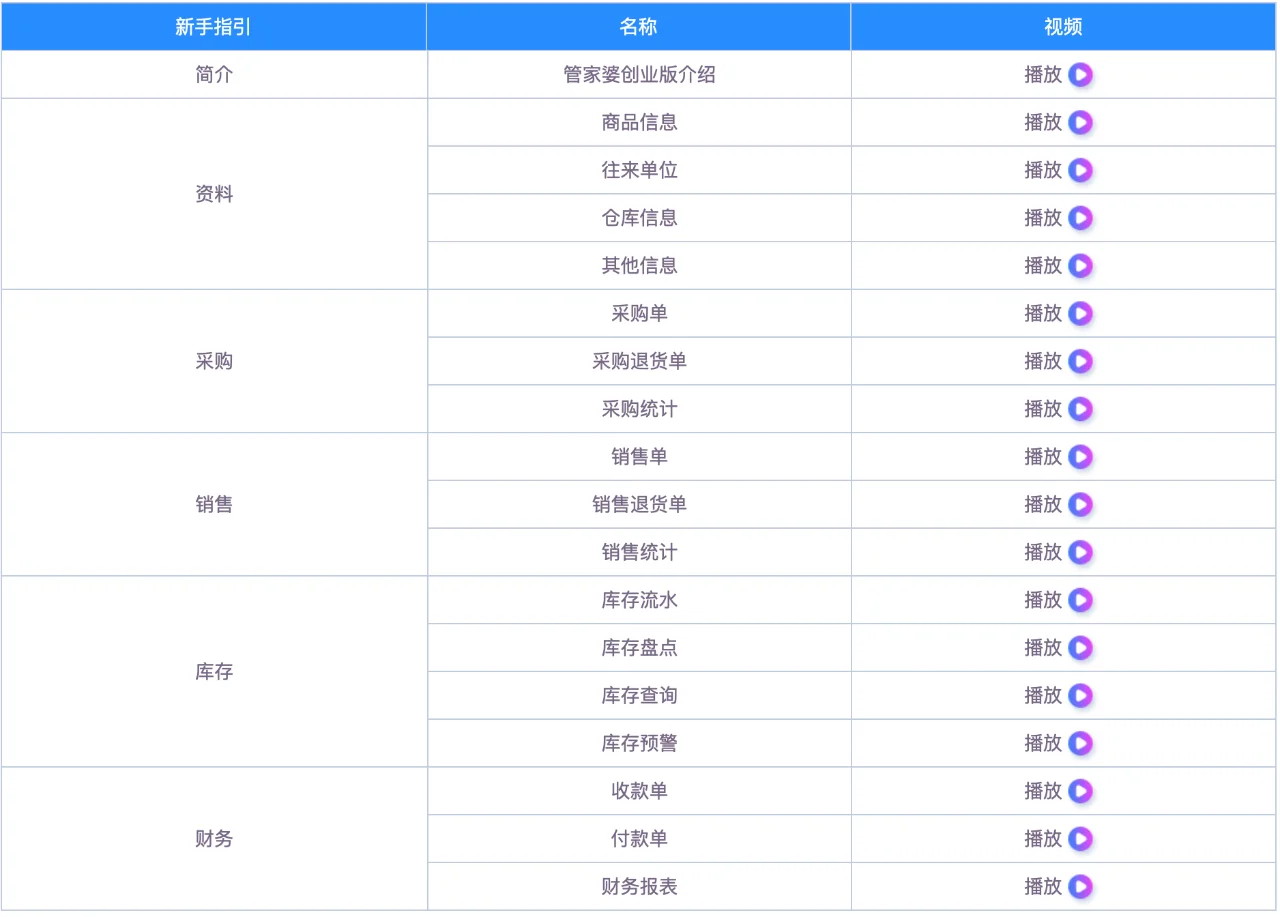Image resolution: width=1280 pixels, height=917 pixels.
Task: Click play icon in 收款单 row
Action: tap(1080, 792)
